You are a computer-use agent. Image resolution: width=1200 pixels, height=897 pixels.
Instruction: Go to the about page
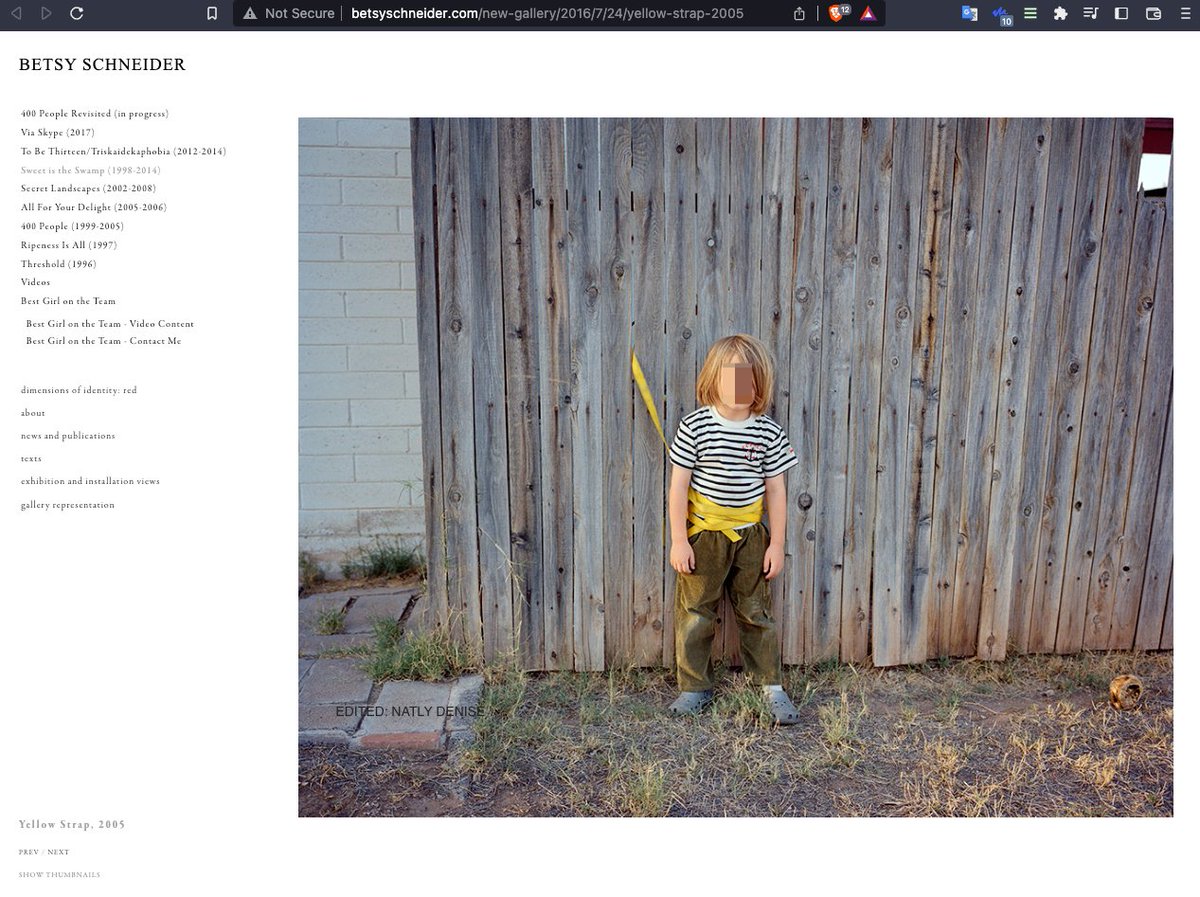pos(33,413)
